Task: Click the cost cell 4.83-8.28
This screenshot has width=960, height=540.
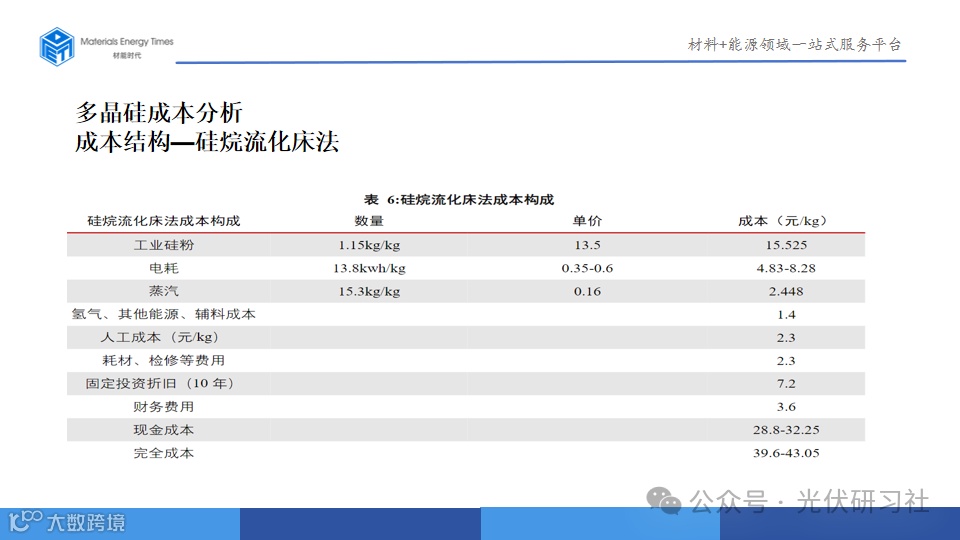Action: pyautogui.click(x=786, y=268)
